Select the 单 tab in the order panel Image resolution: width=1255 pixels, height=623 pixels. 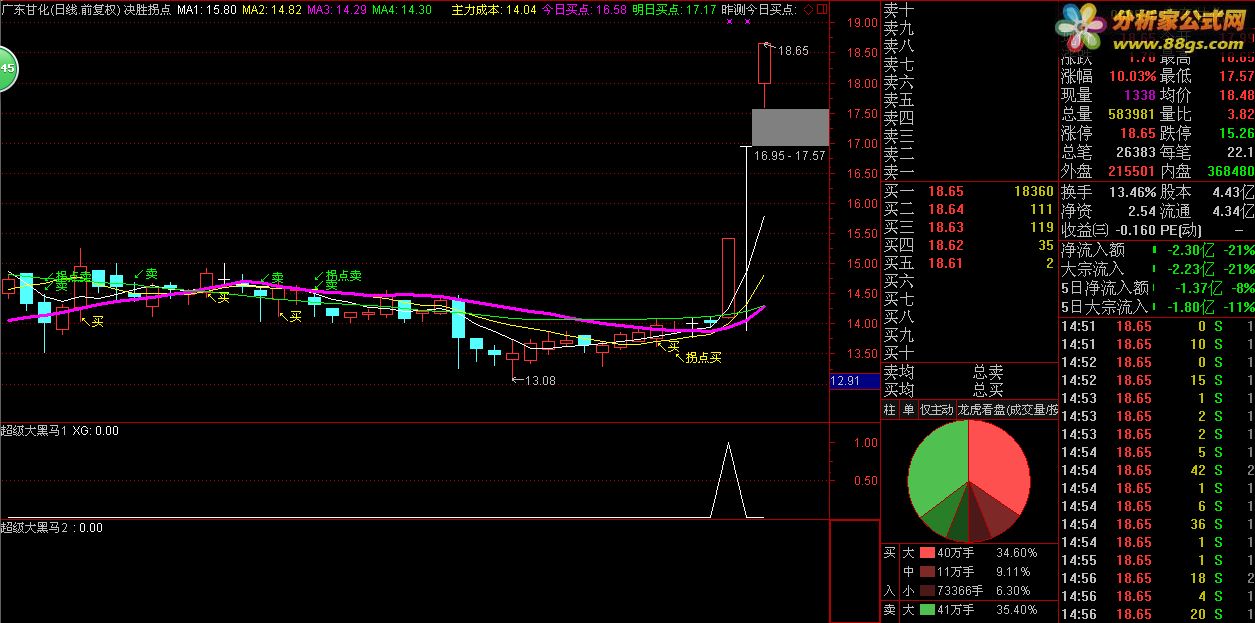tap(908, 409)
